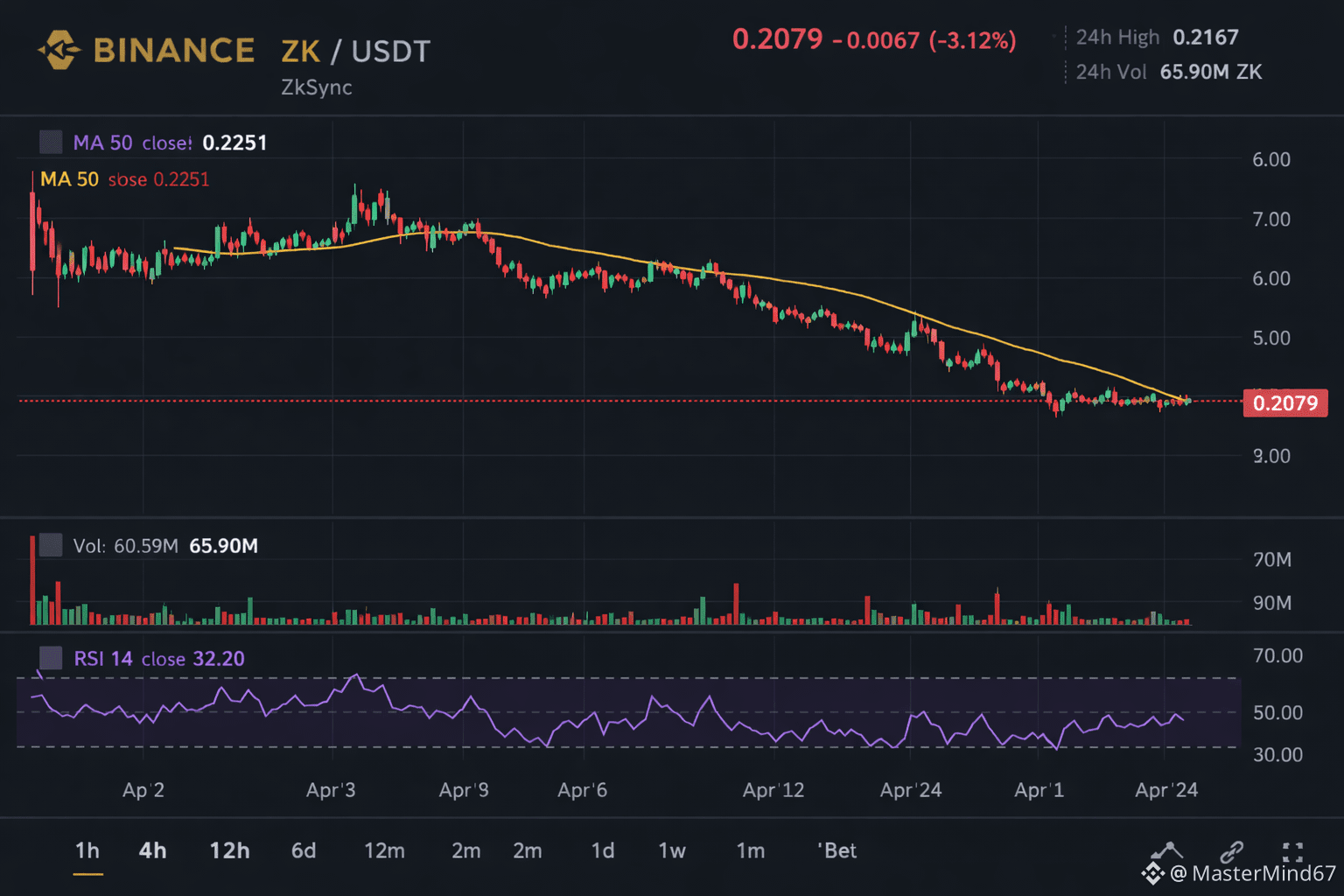Select the 1w timeframe tab
The width and height of the screenshot is (1344, 896).
point(672,850)
